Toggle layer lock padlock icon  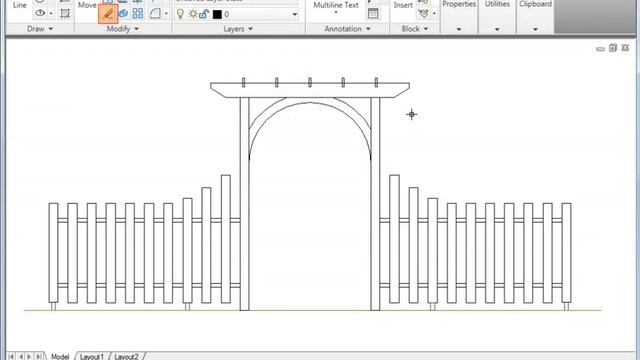(204, 14)
